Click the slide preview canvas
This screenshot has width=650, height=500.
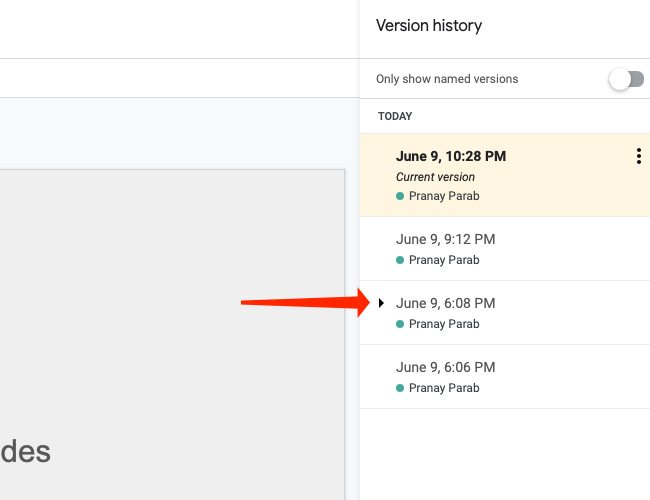coord(170,330)
